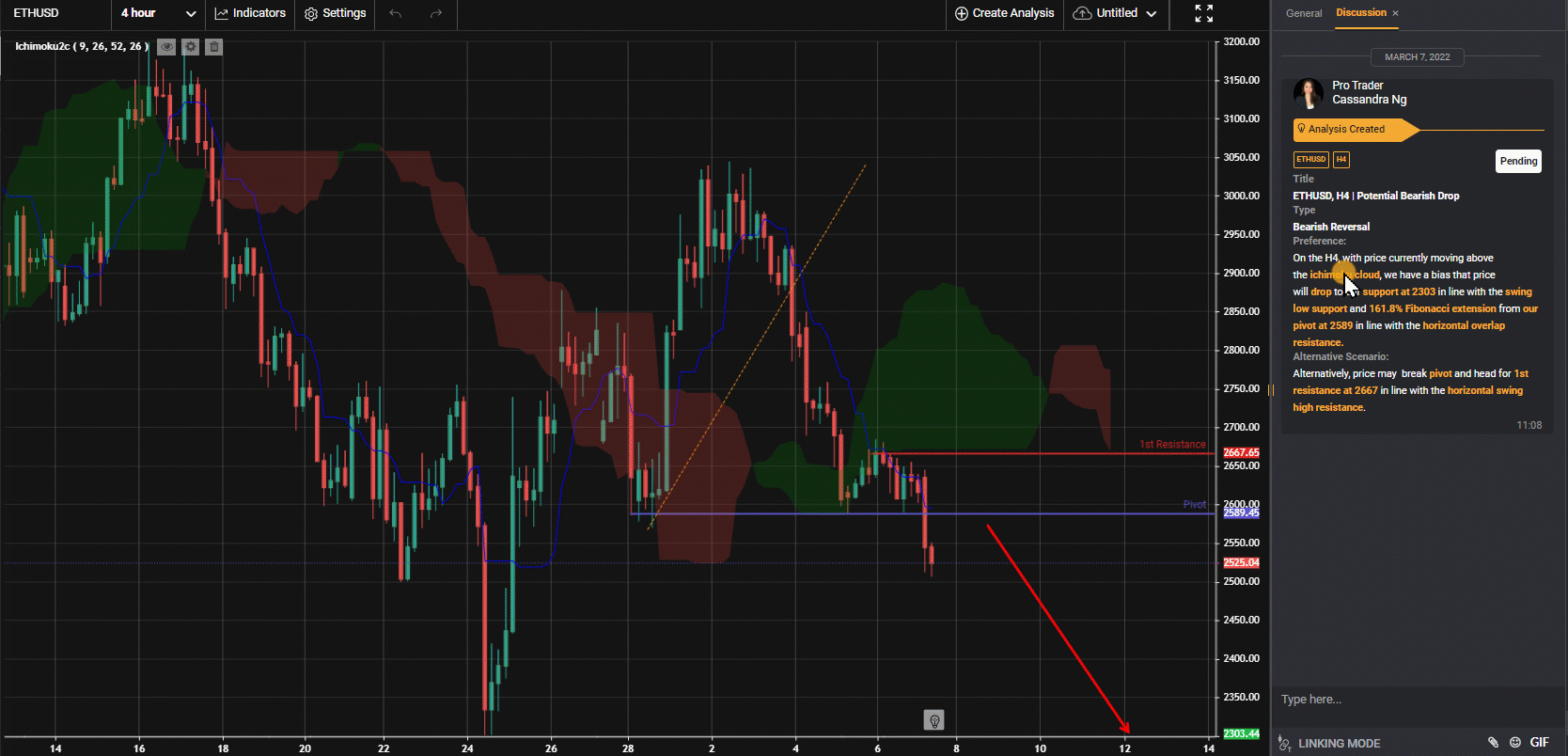Viewport: 1568px width, 756px height.
Task: Open the 4 hour timeframe dropdown
Action: [x=158, y=13]
